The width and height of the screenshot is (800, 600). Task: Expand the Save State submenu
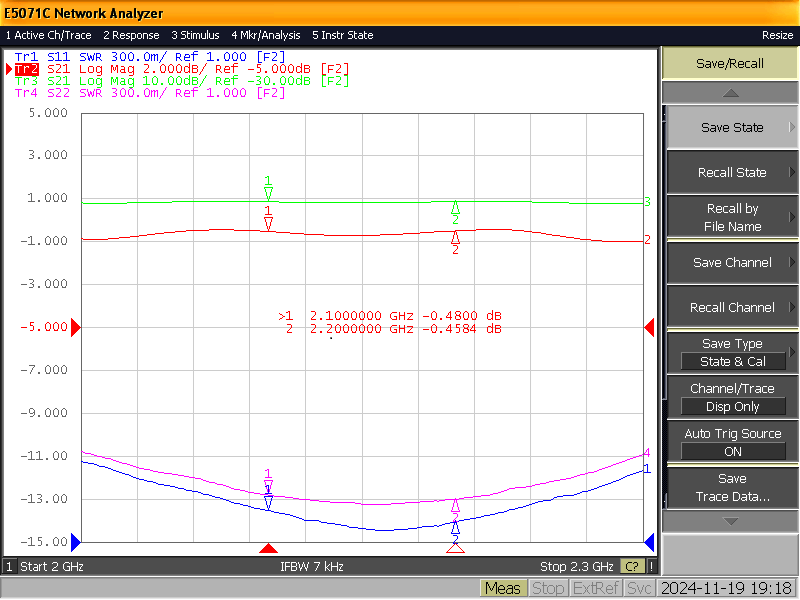733,128
